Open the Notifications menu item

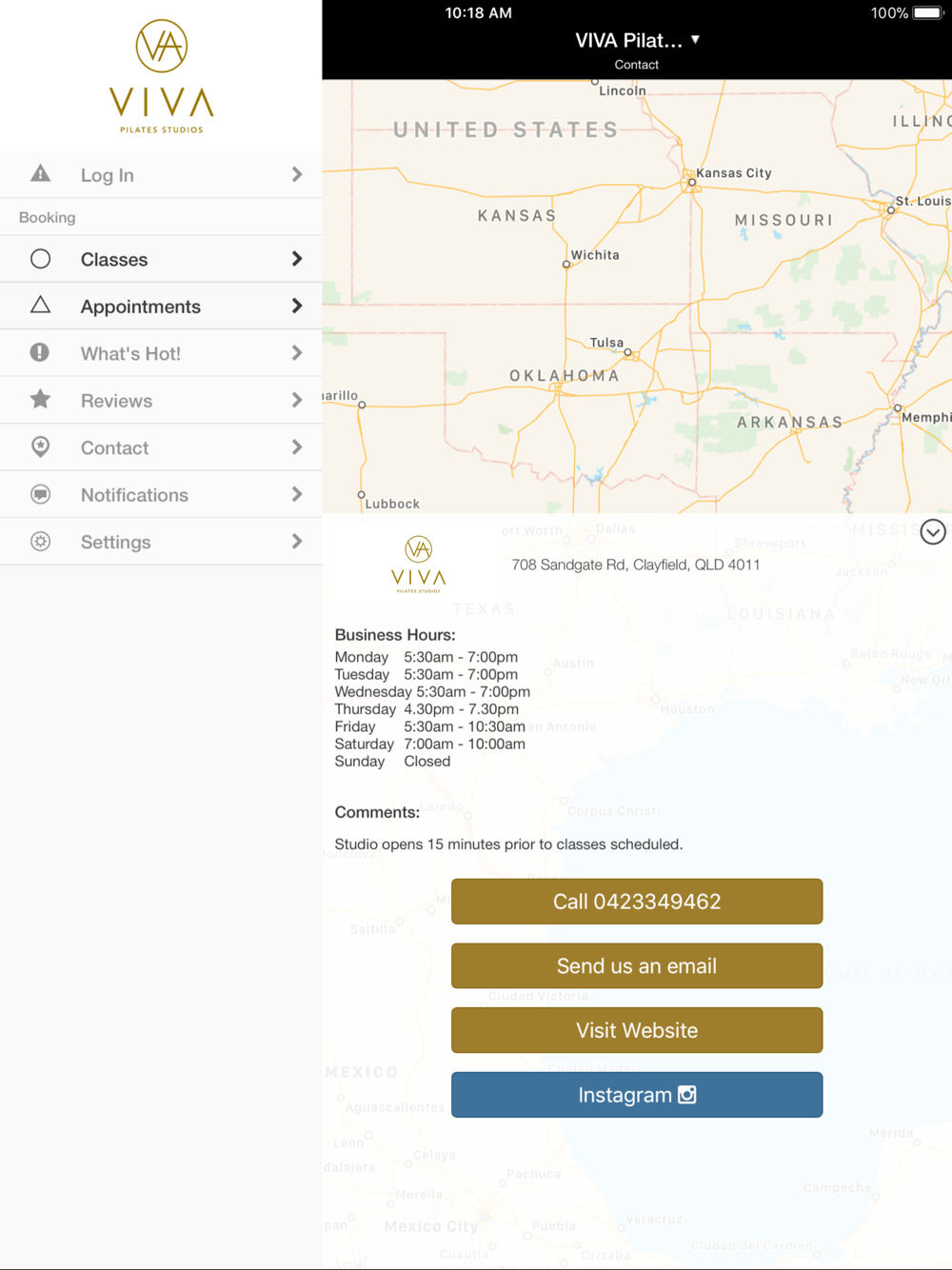(161, 495)
